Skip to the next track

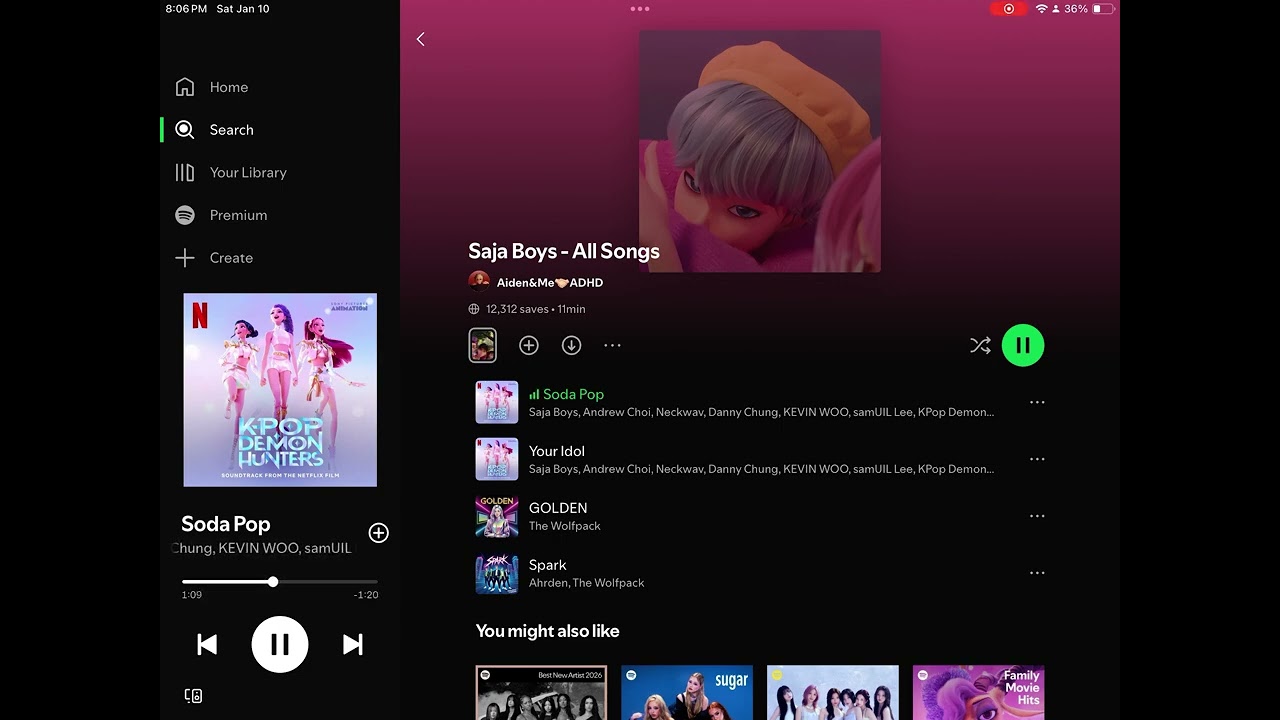353,645
